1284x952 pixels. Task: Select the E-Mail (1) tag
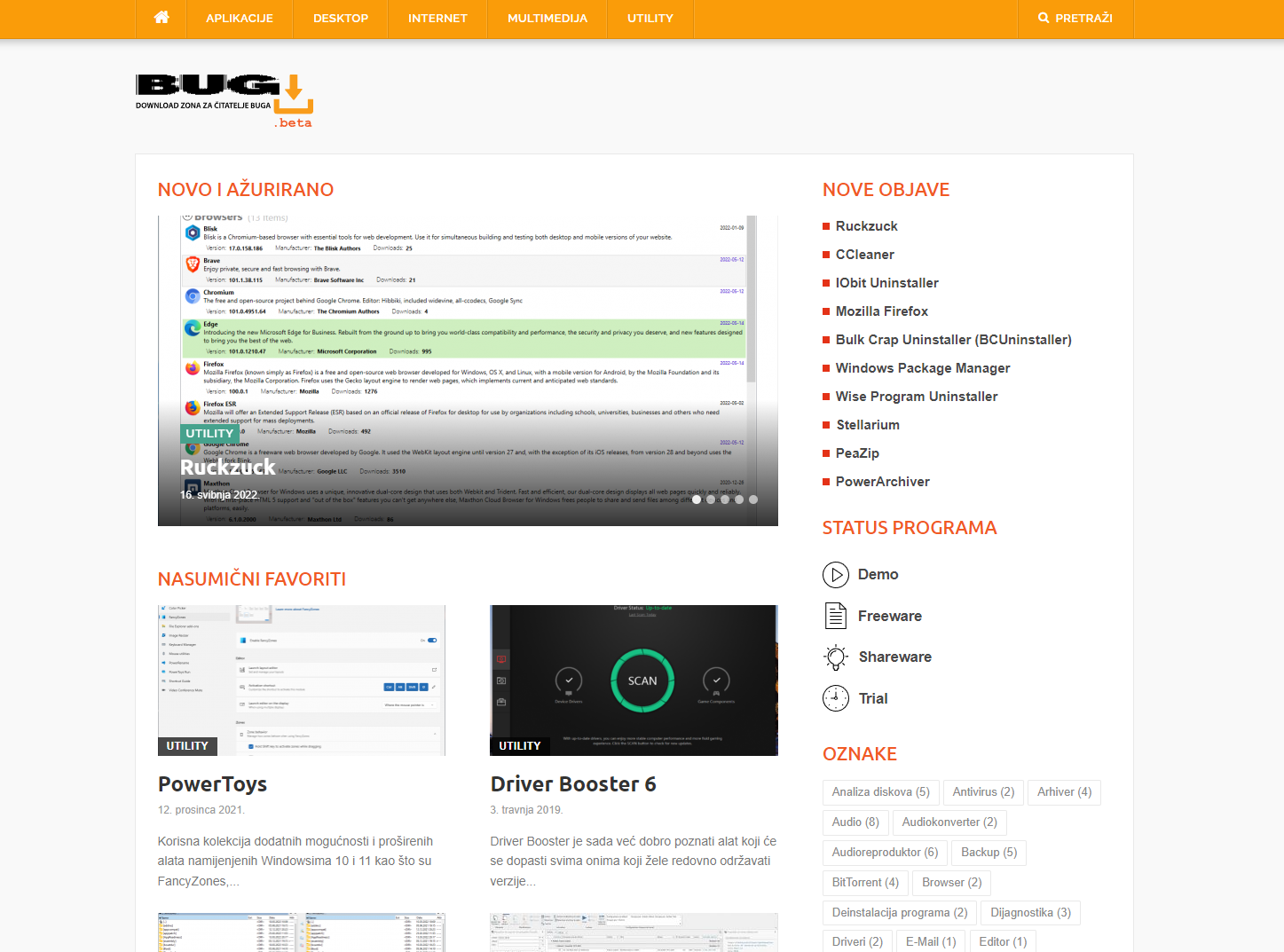[931, 941]
